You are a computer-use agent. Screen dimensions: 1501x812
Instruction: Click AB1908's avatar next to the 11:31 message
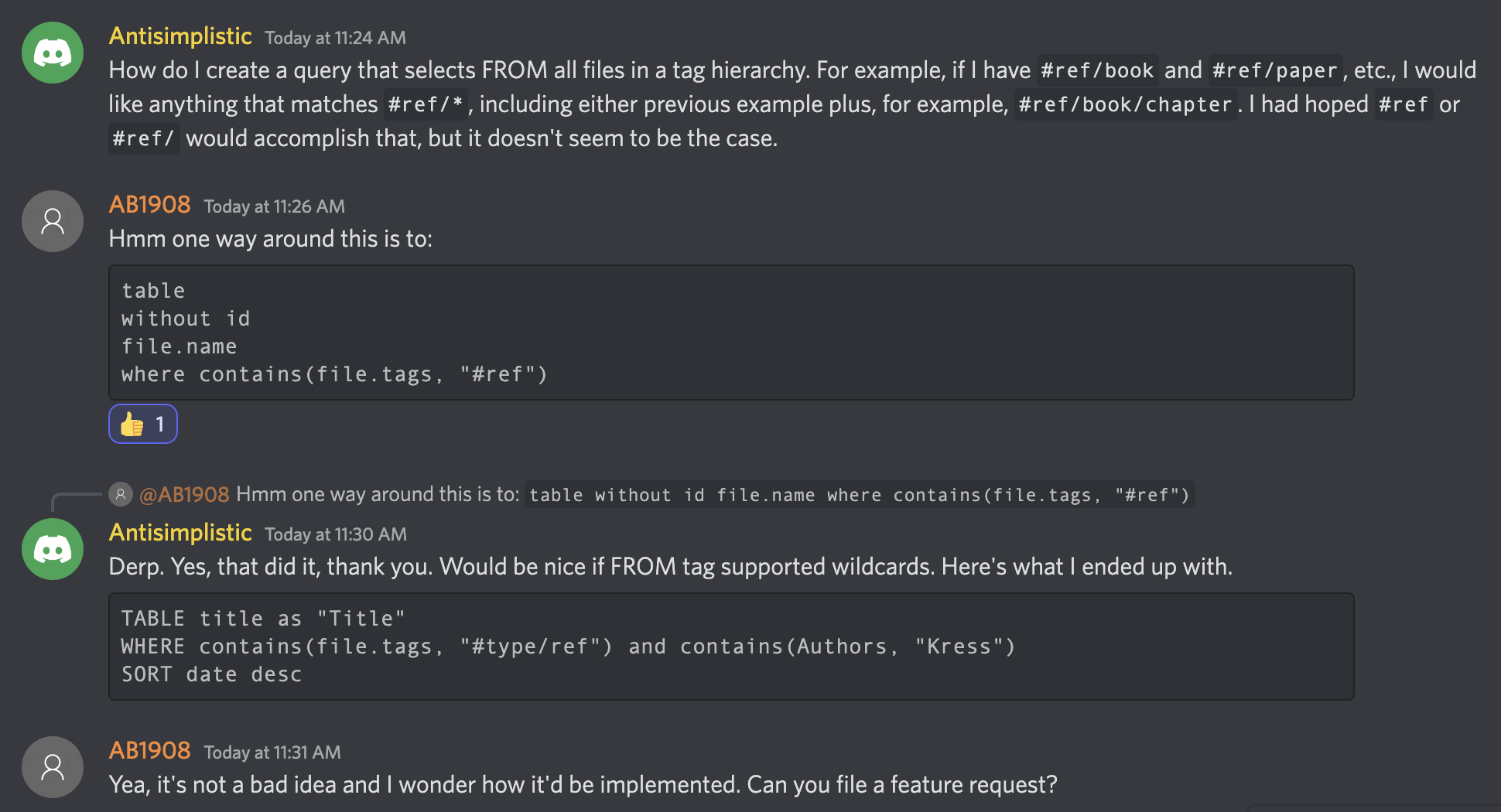coord(52,766)
